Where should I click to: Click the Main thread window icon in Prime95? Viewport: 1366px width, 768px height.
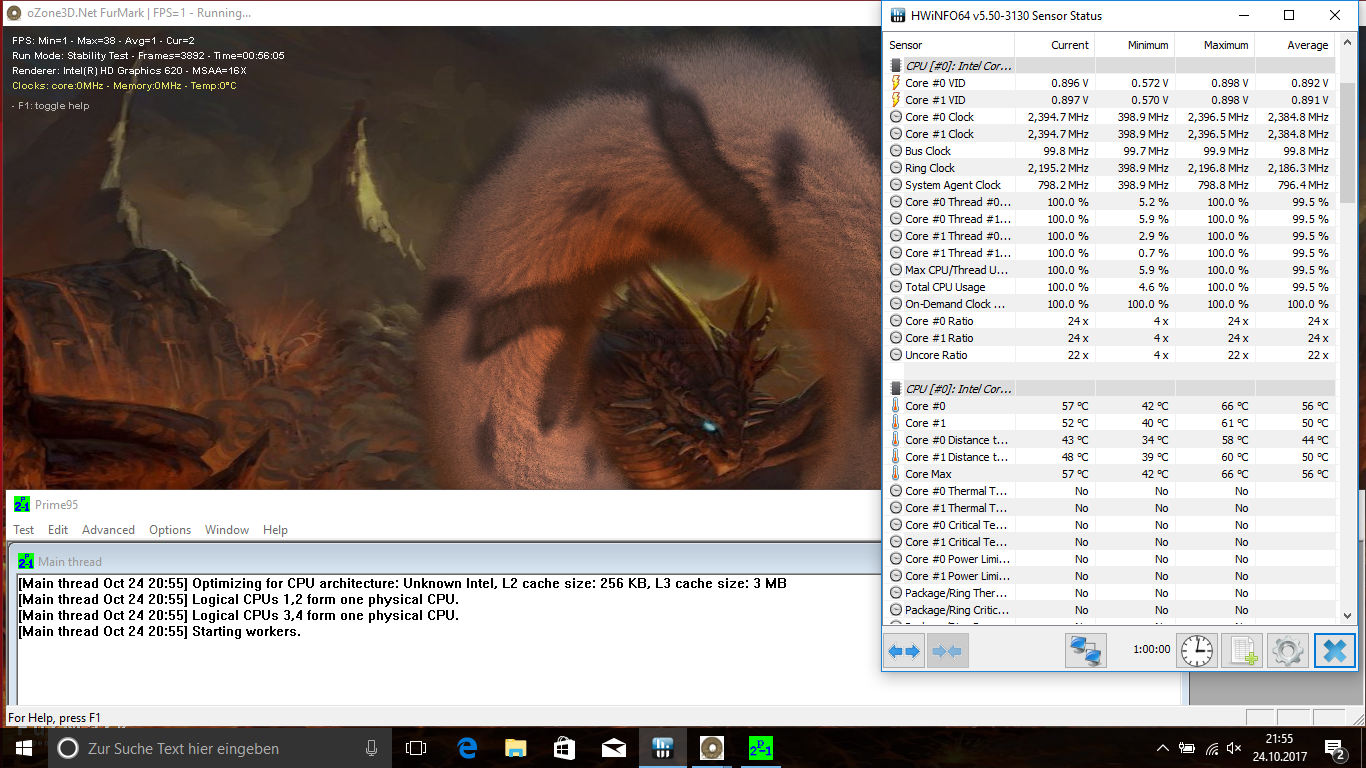click(26, 561)
